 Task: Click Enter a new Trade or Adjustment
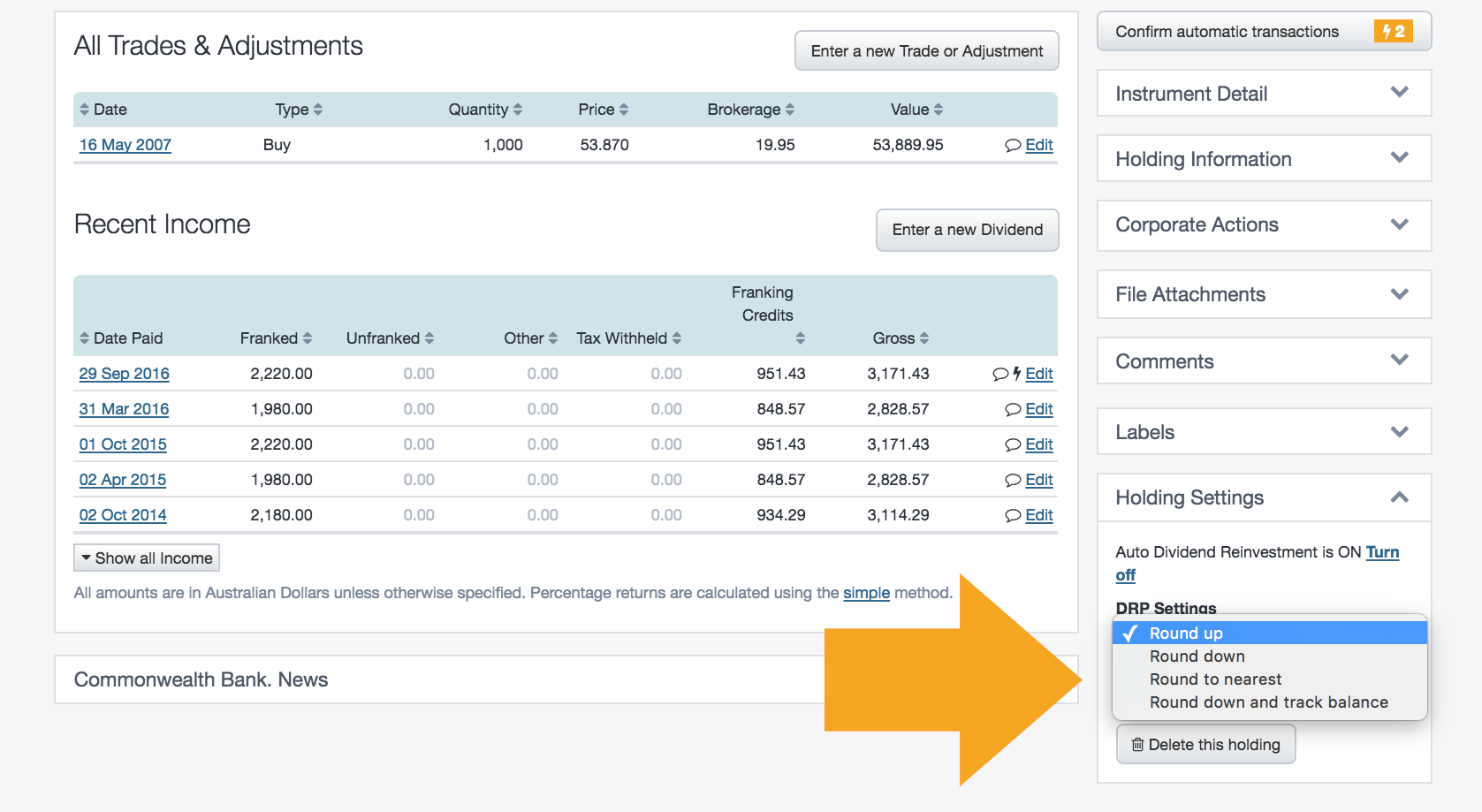(925, 50)
